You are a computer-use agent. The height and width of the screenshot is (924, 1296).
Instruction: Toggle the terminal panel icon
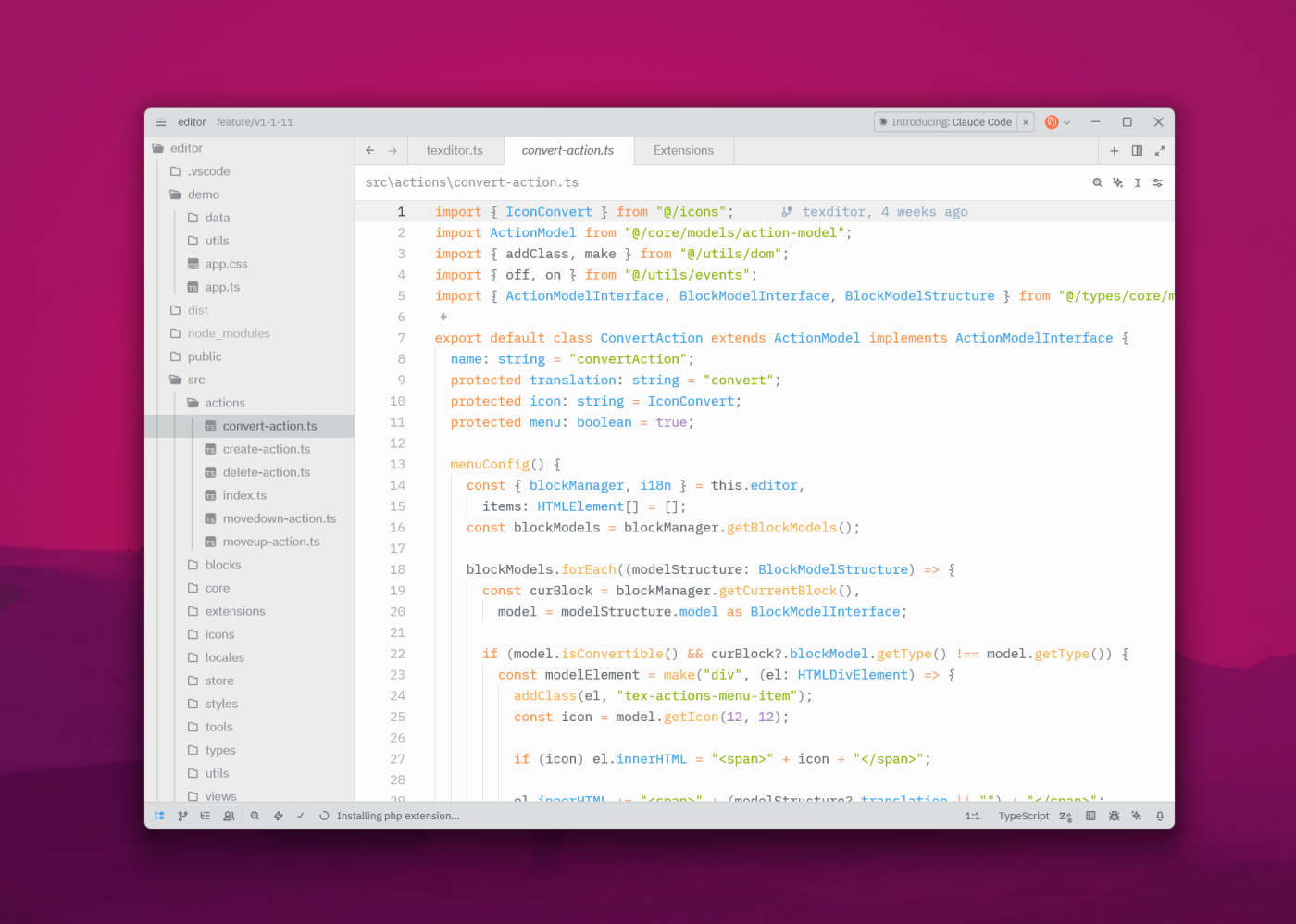pyautogui.click(x=1090, y=816)
